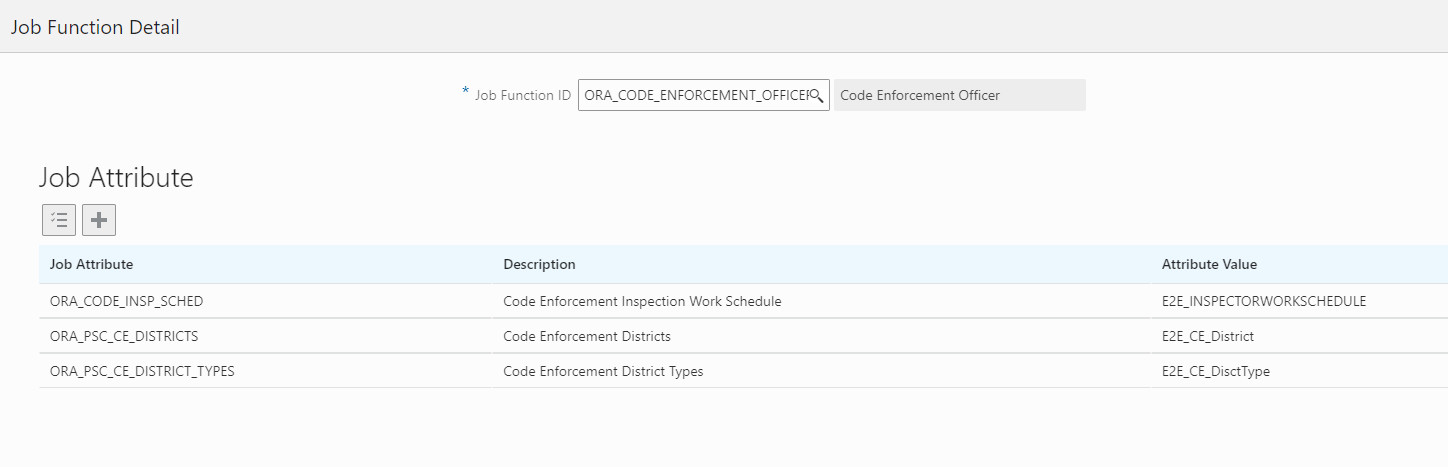Click the Job Function Detail page title
This screenshot has height=467, width=1448.
95,27
